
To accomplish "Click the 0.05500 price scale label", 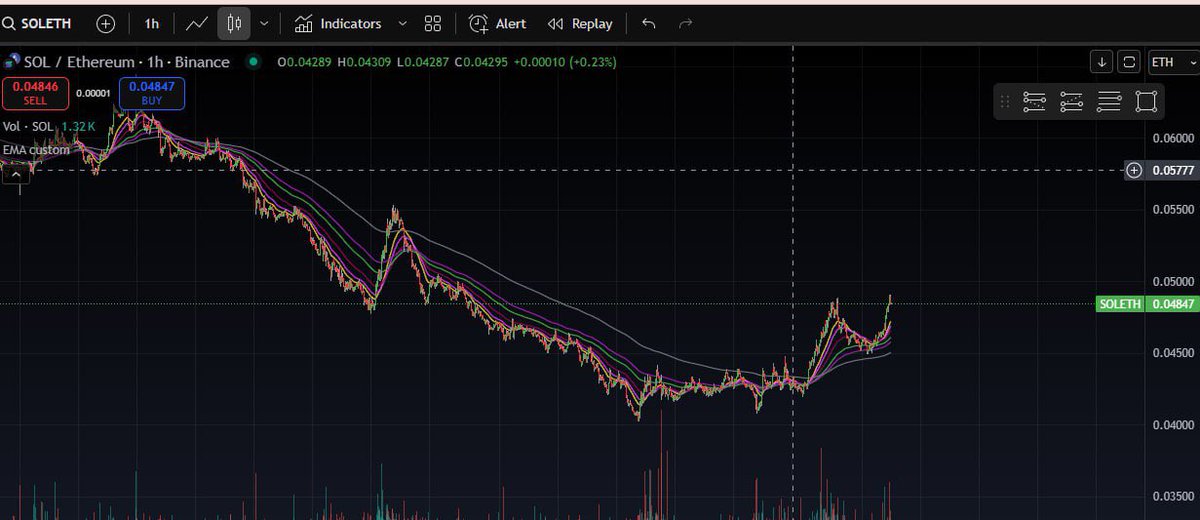I will coord(1172,209).
